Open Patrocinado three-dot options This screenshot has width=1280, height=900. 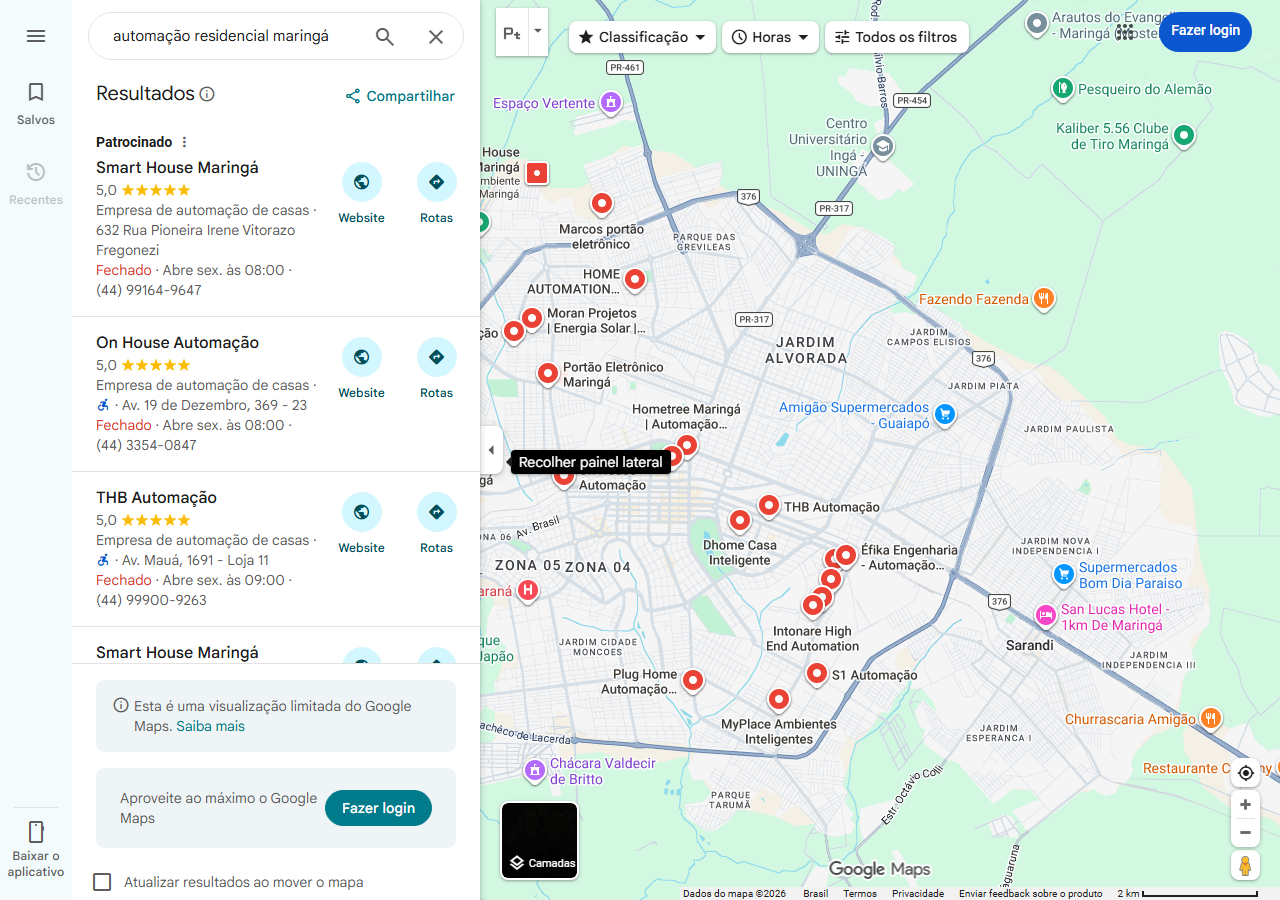point(184,142)
